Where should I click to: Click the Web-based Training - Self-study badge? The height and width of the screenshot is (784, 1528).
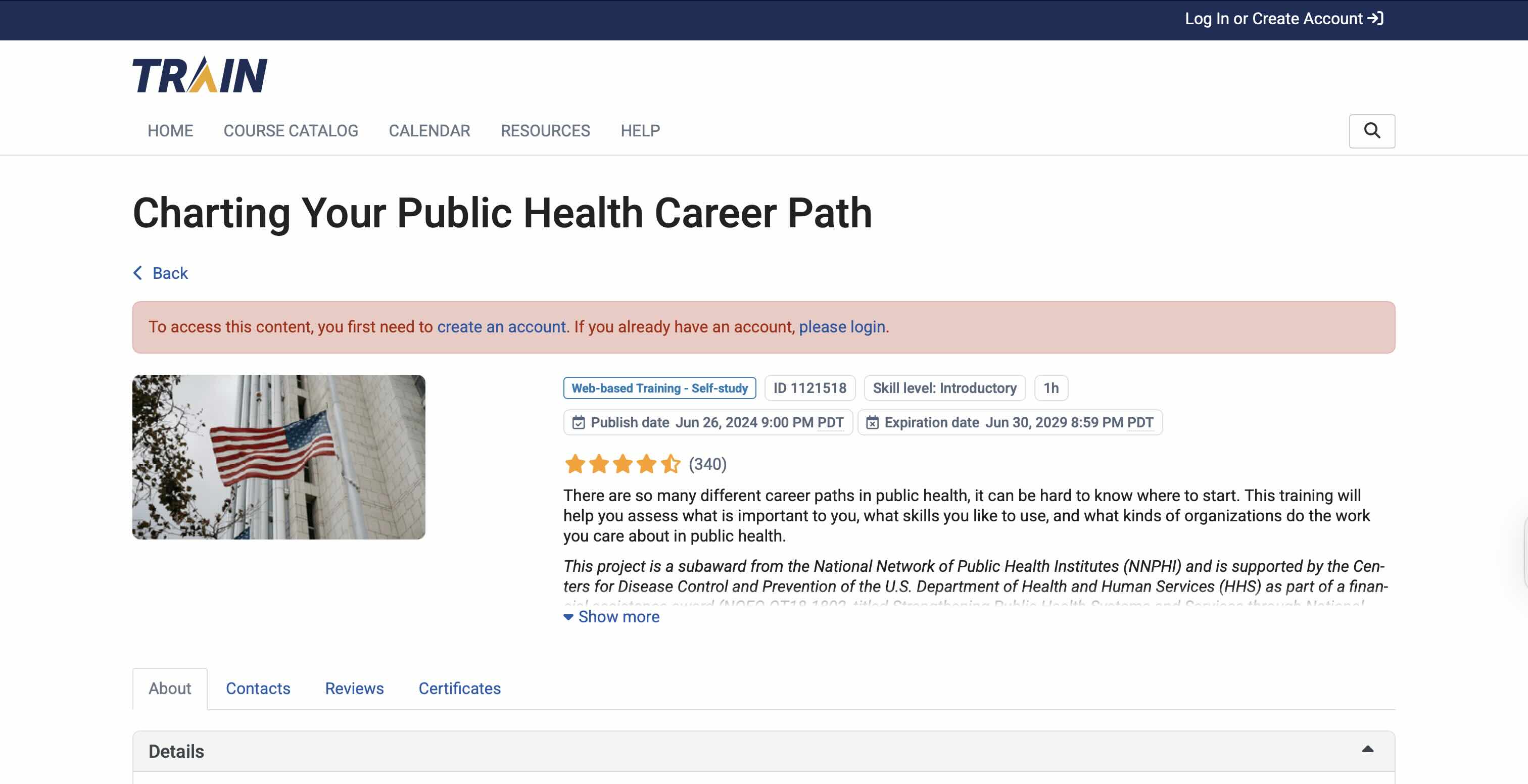(659, 388)
